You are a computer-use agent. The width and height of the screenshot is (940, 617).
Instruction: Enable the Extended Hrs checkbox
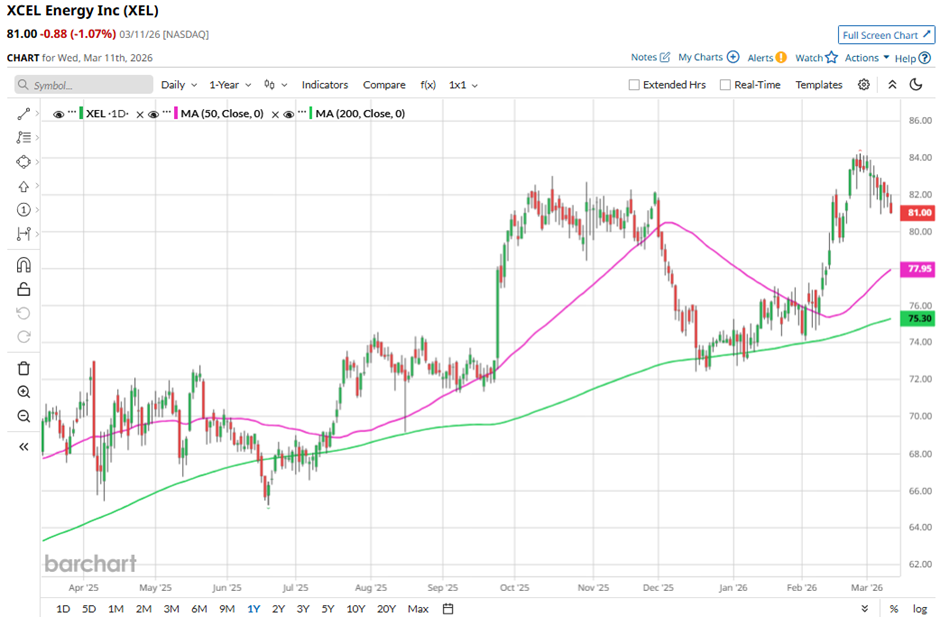[x=634, y=85]
